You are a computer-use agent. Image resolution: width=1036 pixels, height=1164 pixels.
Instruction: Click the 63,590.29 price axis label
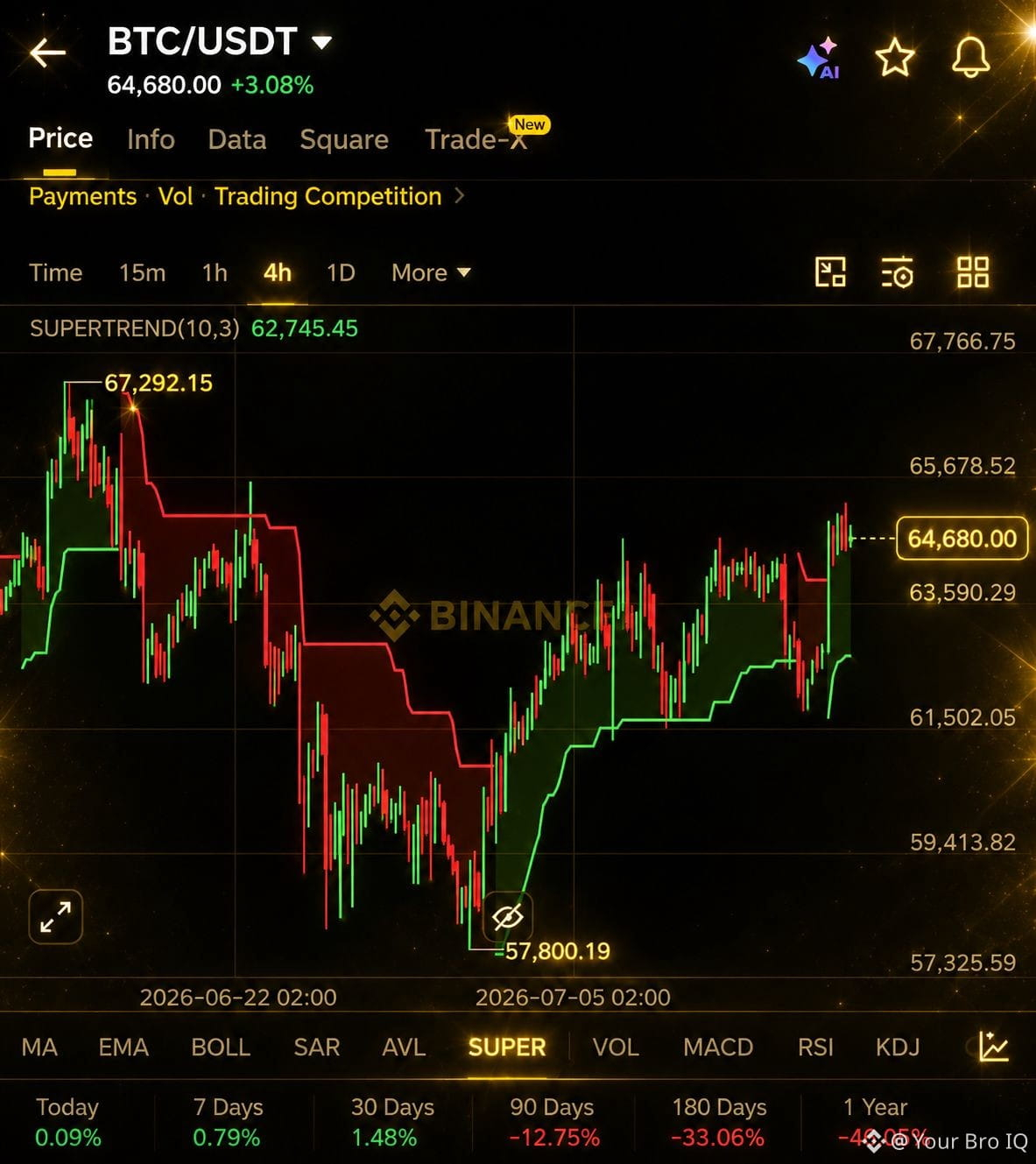click(962, 592)
